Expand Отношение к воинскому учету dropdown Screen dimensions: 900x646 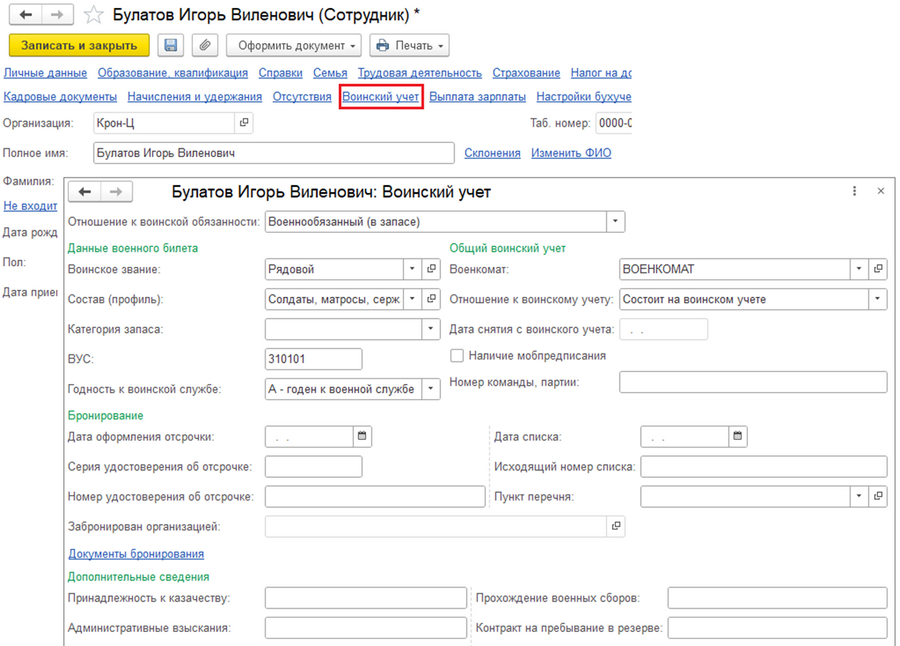point(878,299)
